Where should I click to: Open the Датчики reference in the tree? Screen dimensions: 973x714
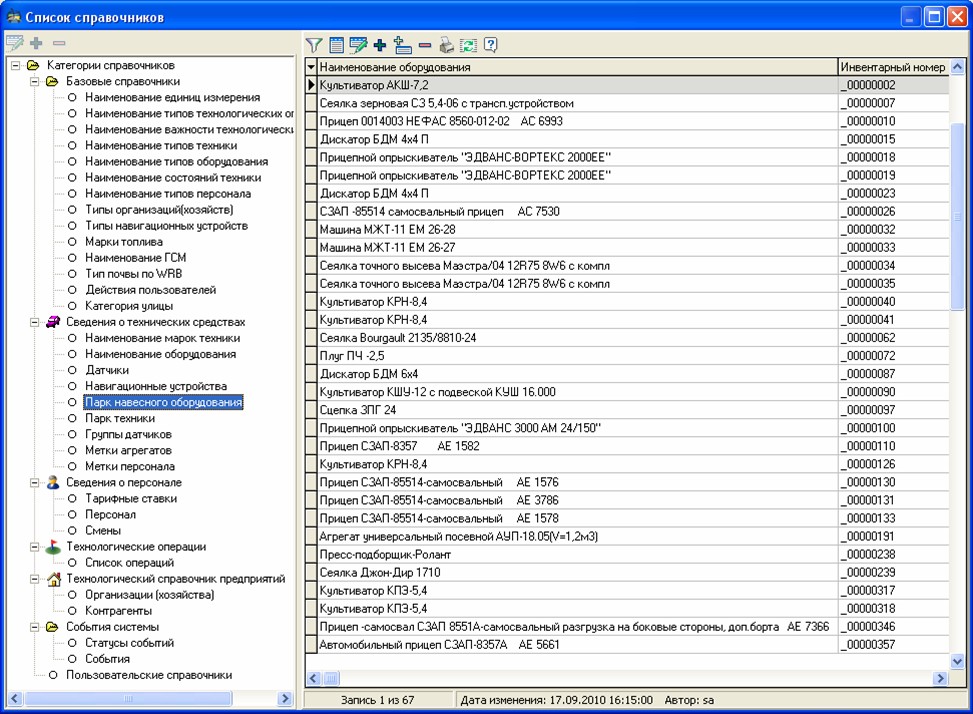click(x=107, y=370)
